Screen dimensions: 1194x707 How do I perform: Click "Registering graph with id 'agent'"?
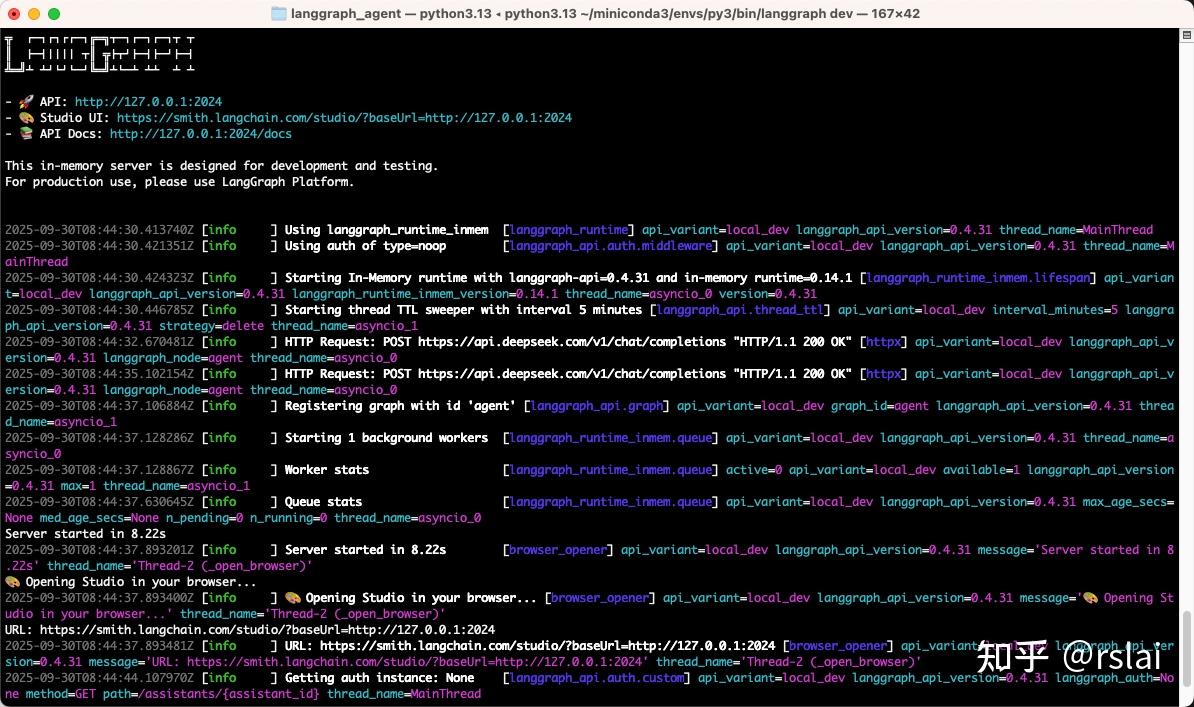(x=401, y=405)
